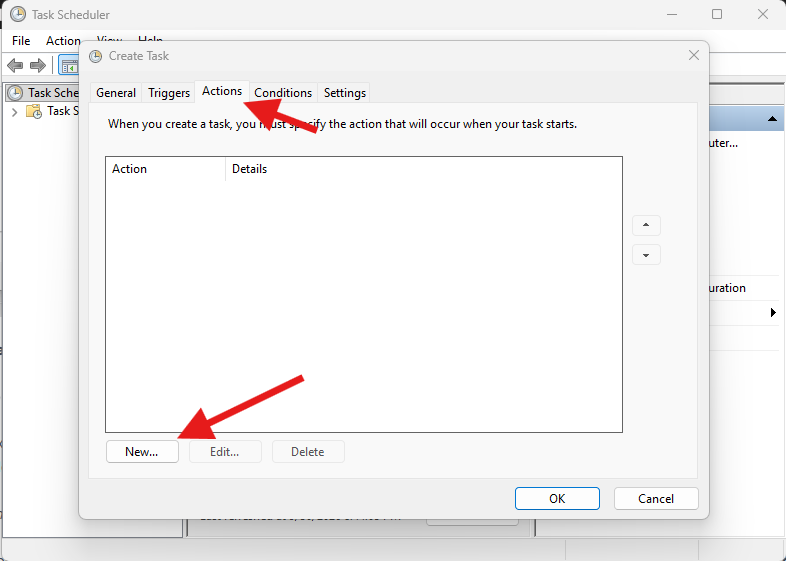Open the Settings tab
786x561 pixels.
(345, 93)
